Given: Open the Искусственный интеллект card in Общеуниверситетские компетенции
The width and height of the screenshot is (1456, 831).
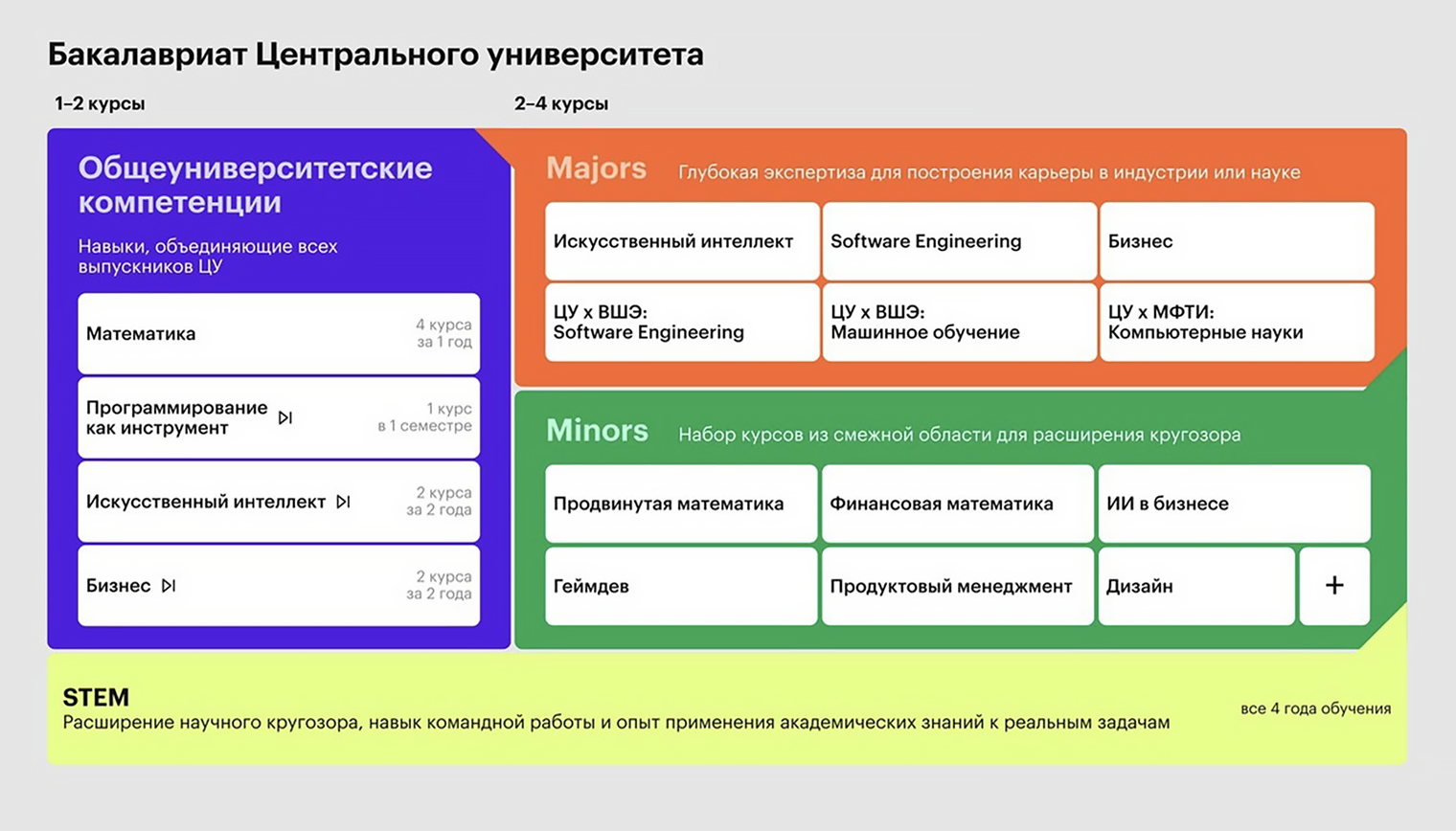Looking at the screenshot, I should coord(279,502).
